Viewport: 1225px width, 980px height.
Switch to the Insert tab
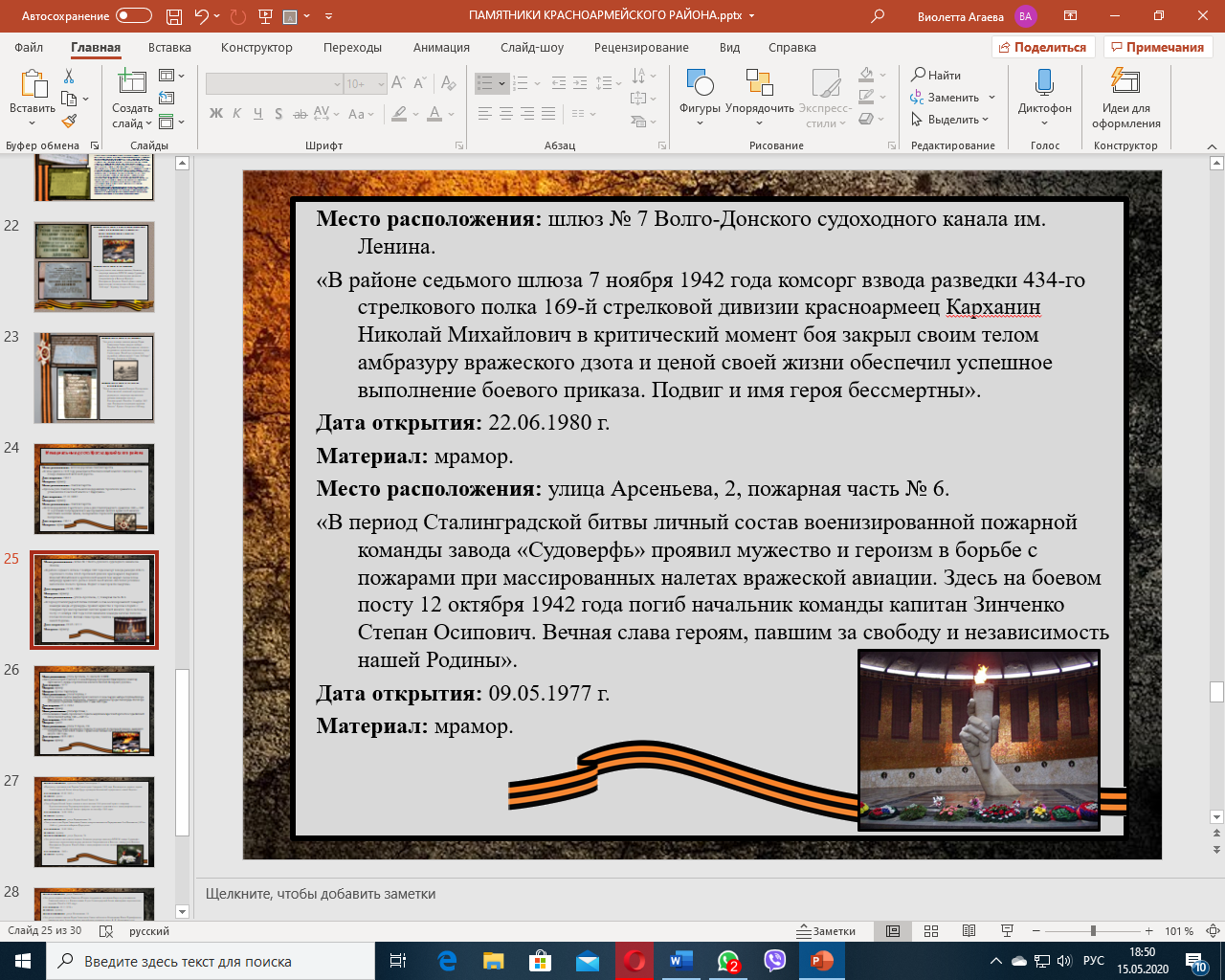click(x=169, y=48)
